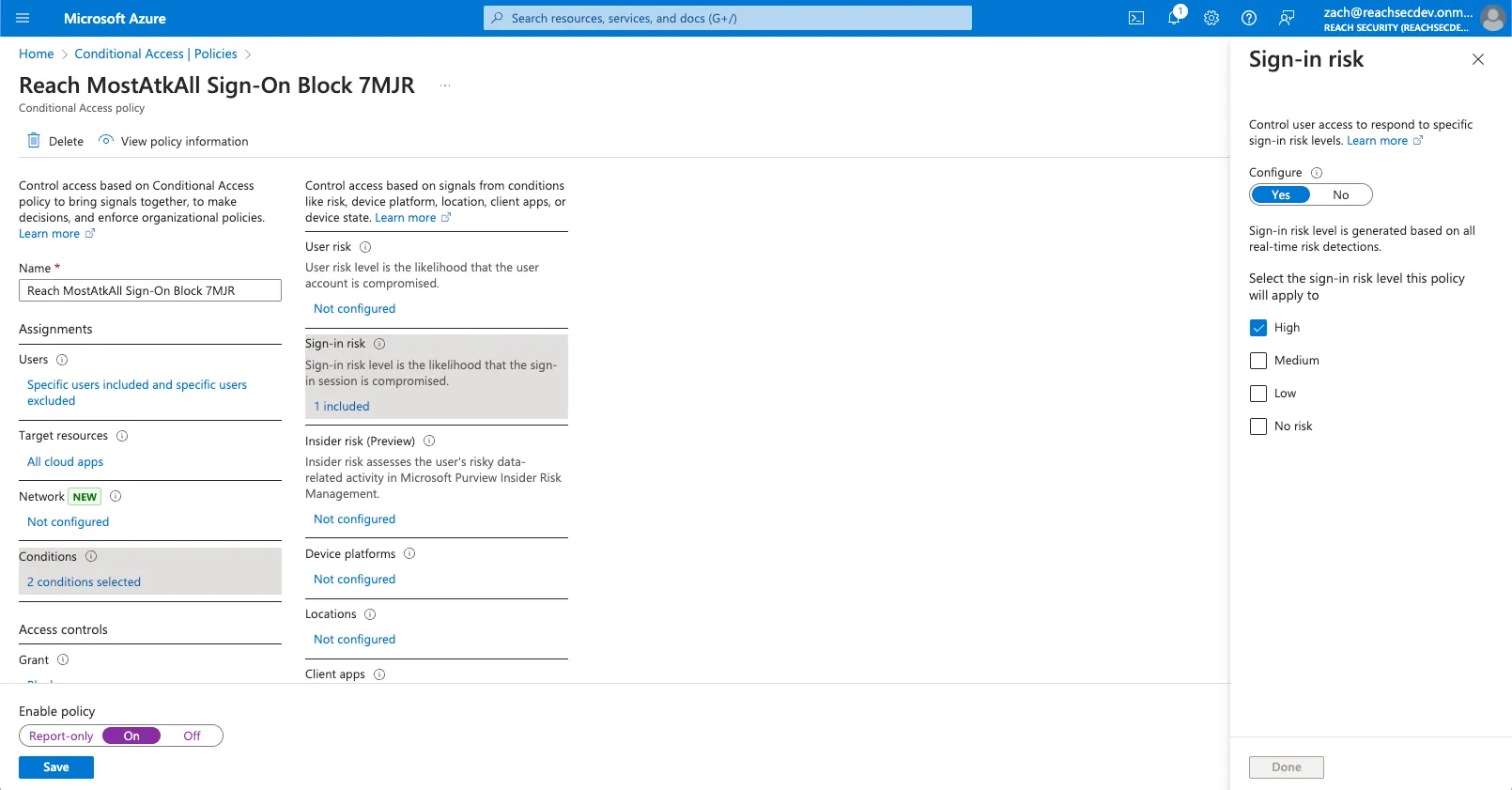Uncheck the High risk level checkbox
Viewport: 1512px width, 790px height.
pos(1258,328)
